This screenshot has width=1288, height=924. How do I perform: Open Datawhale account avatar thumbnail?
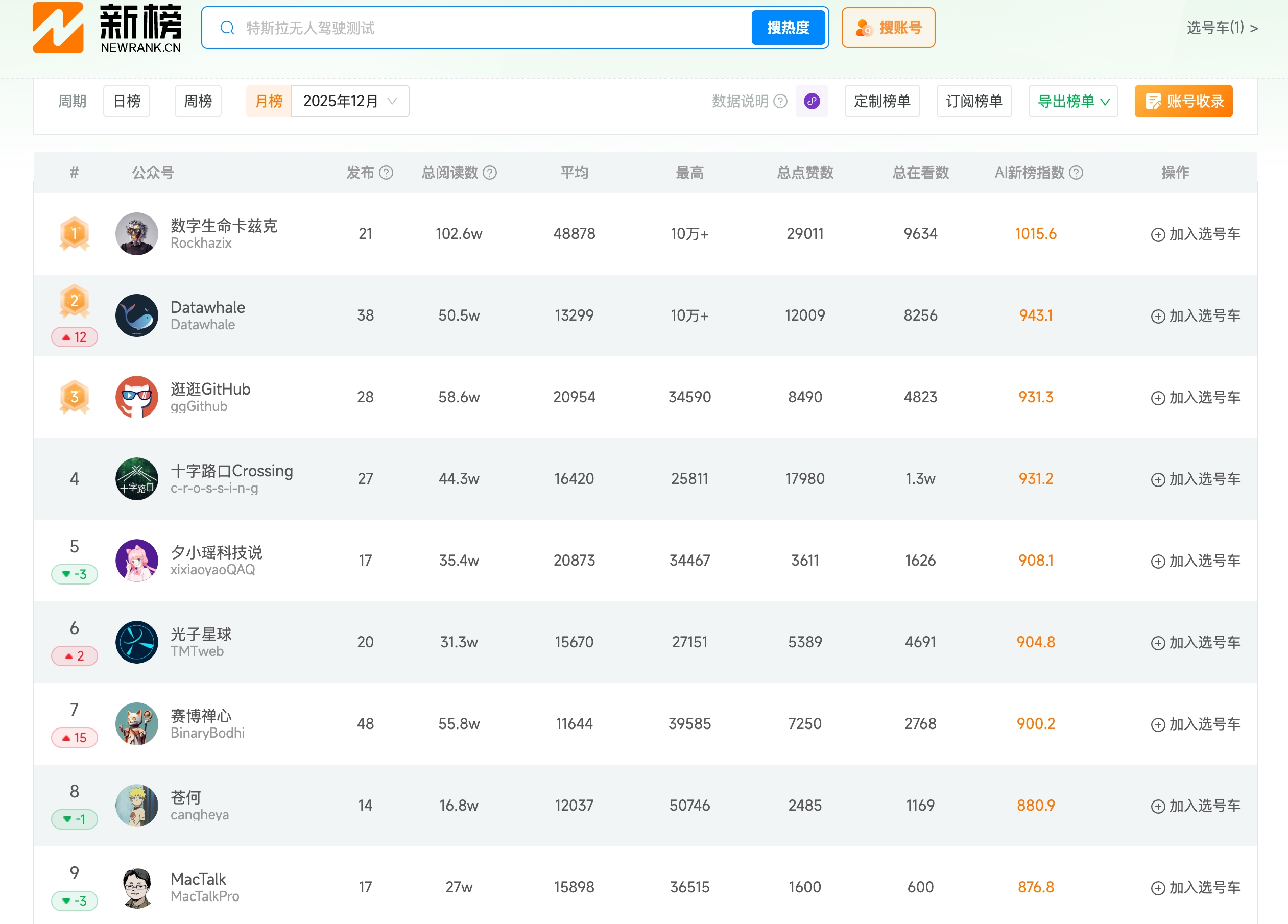136,315
